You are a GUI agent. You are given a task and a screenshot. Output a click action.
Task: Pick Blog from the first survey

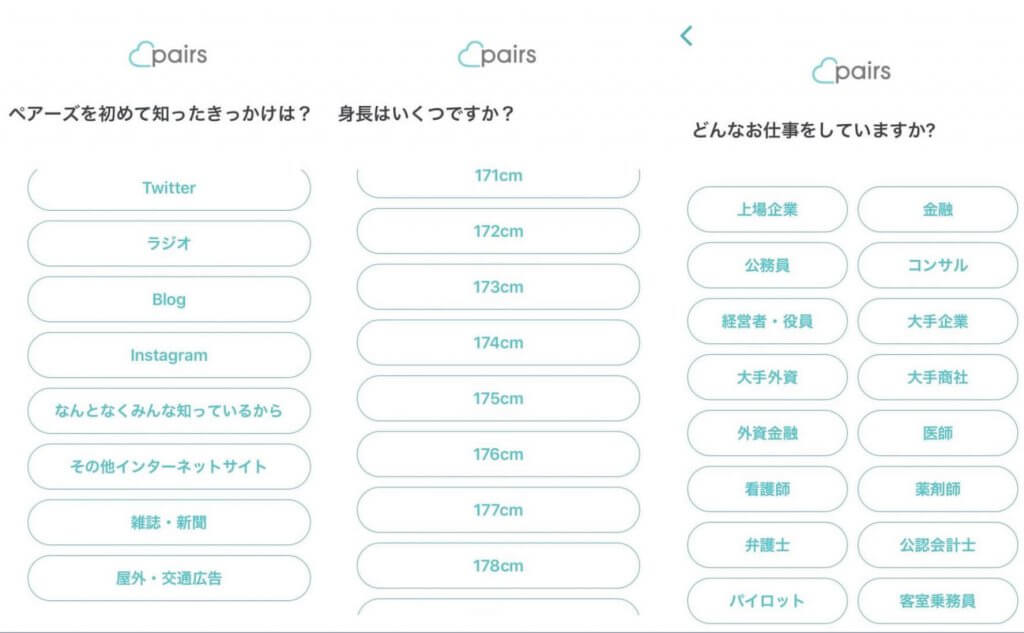click(168, 299)
